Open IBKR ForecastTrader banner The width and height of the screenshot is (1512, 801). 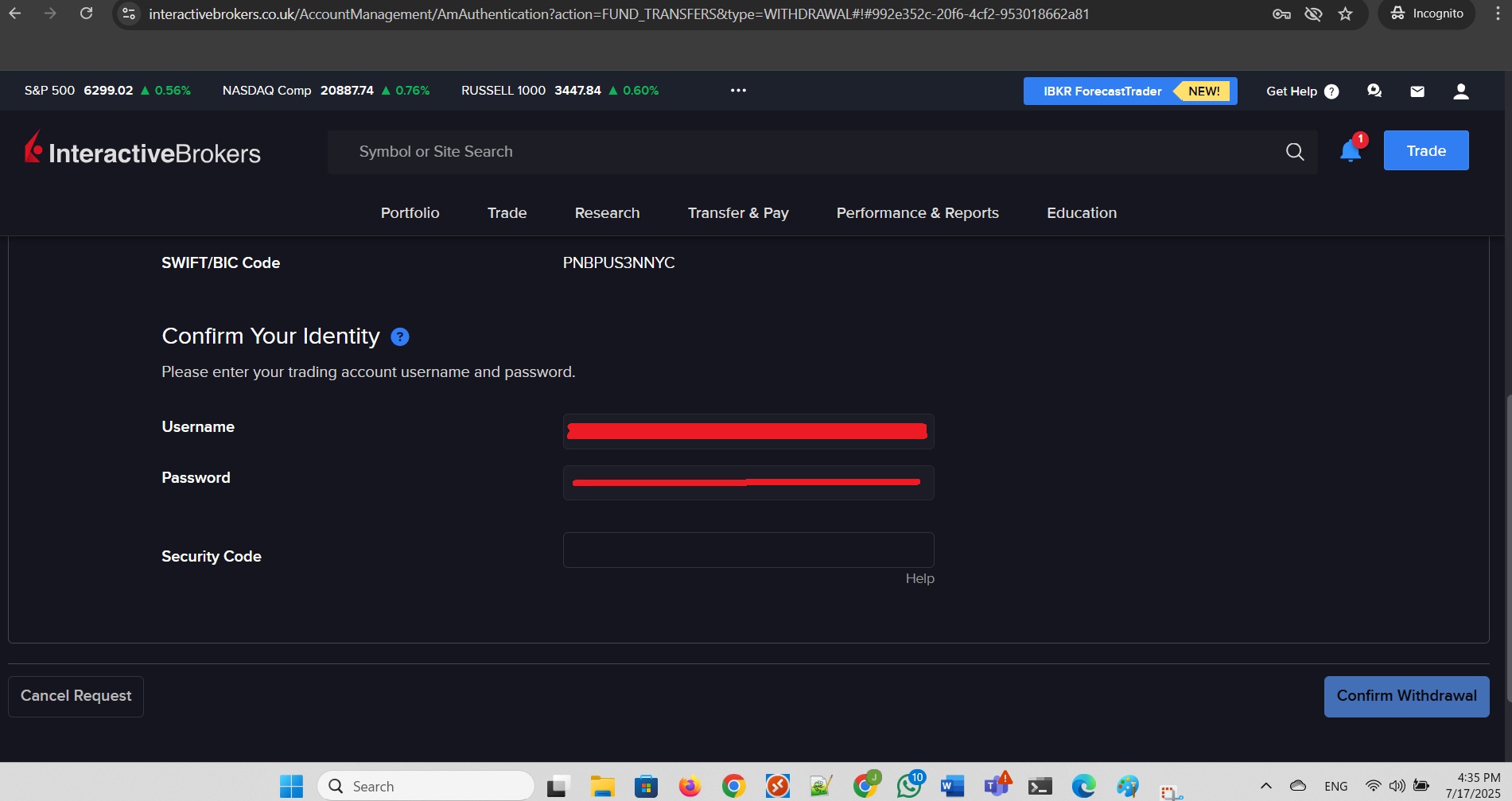tap(1129, 91)
